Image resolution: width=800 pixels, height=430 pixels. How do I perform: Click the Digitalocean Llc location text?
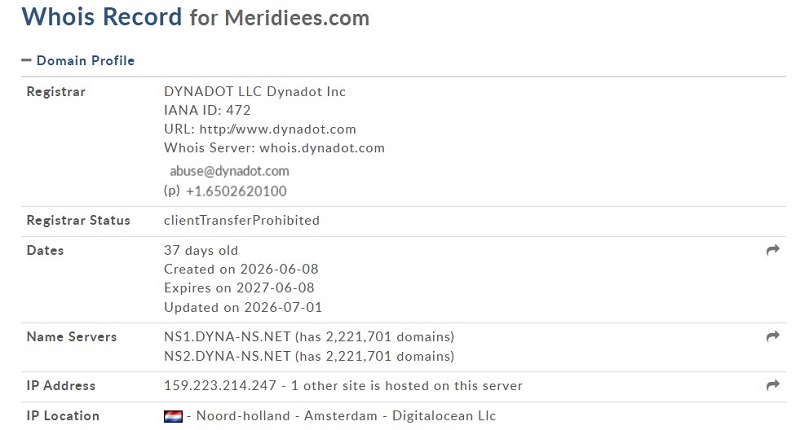coord(444,416)
